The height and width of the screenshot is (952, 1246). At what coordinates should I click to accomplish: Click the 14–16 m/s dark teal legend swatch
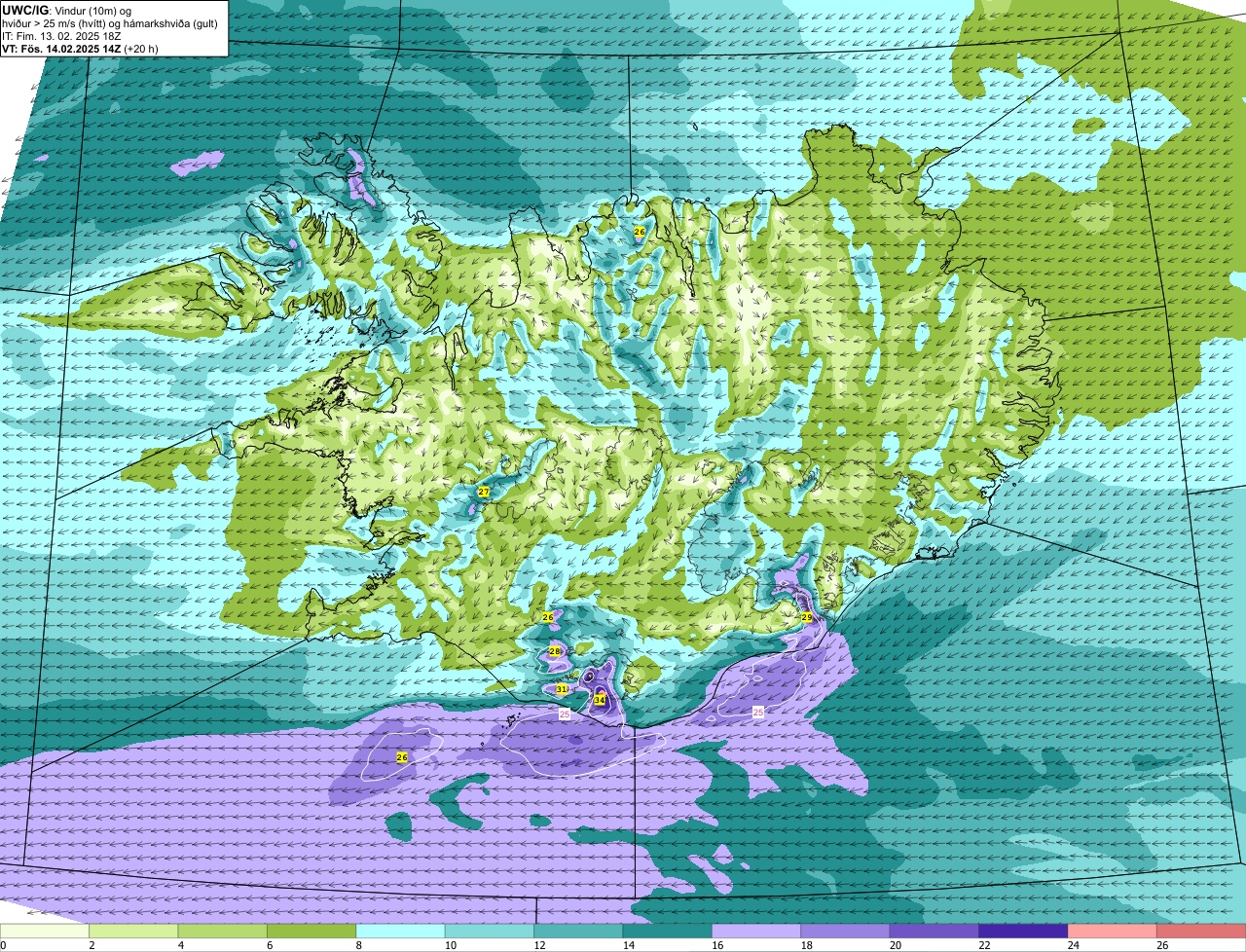coord(668,932)
